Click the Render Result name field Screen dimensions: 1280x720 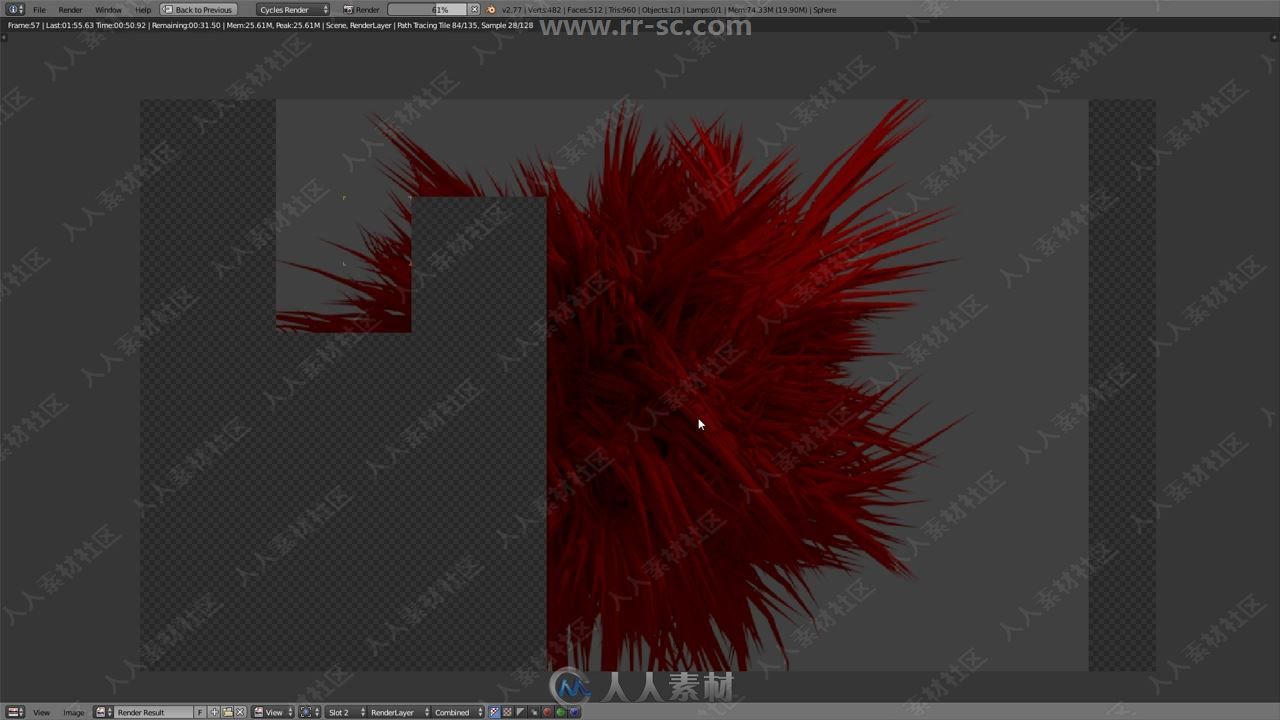(x=153, y=712)
